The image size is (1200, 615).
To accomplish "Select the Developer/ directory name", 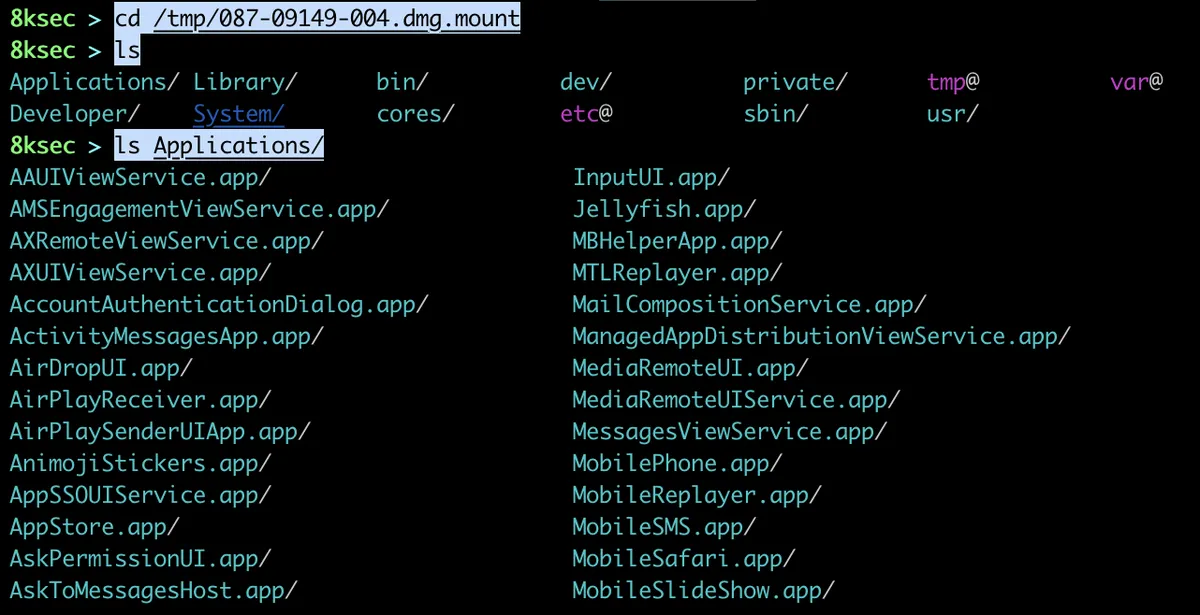I will 75,114.
